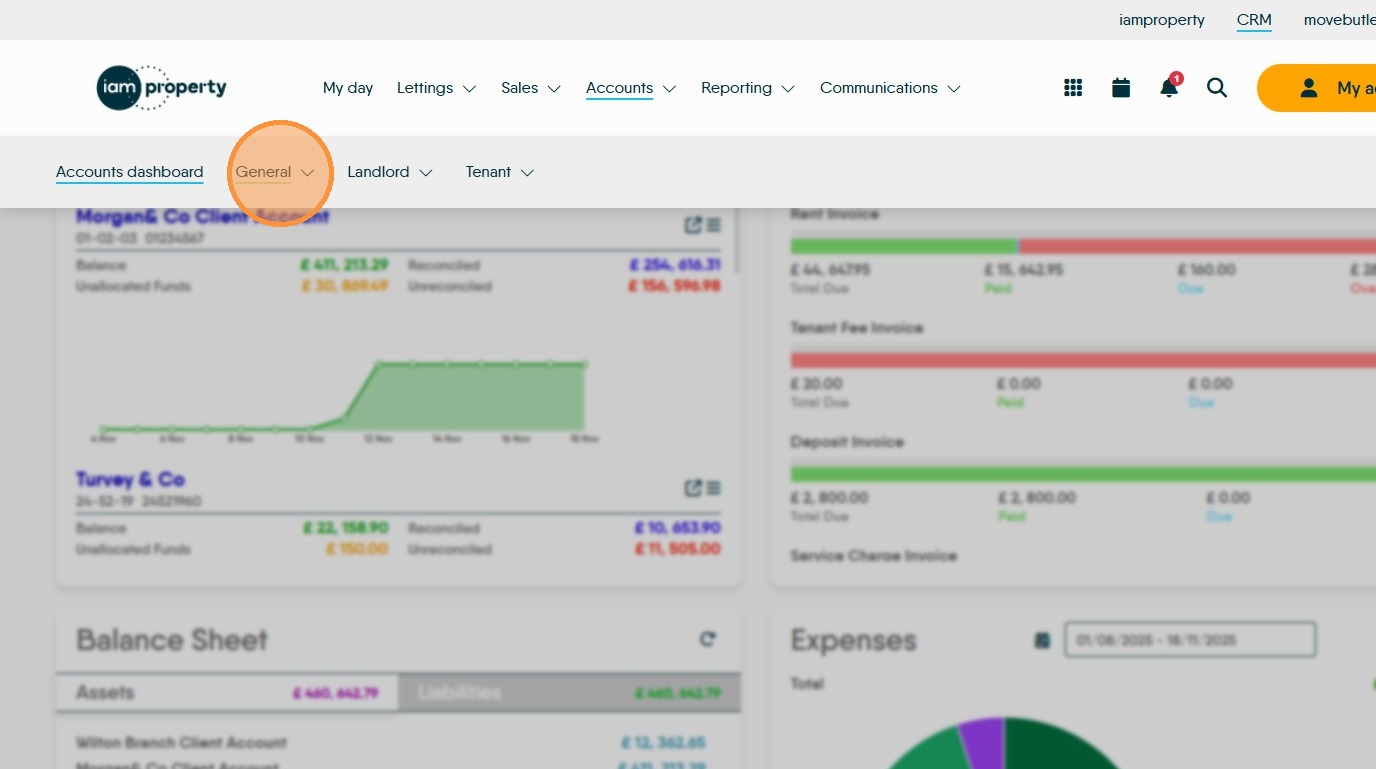Screen dimensions: 1376x769
Task: Expand the Communications menu
Action: click(x=890, y=88)
